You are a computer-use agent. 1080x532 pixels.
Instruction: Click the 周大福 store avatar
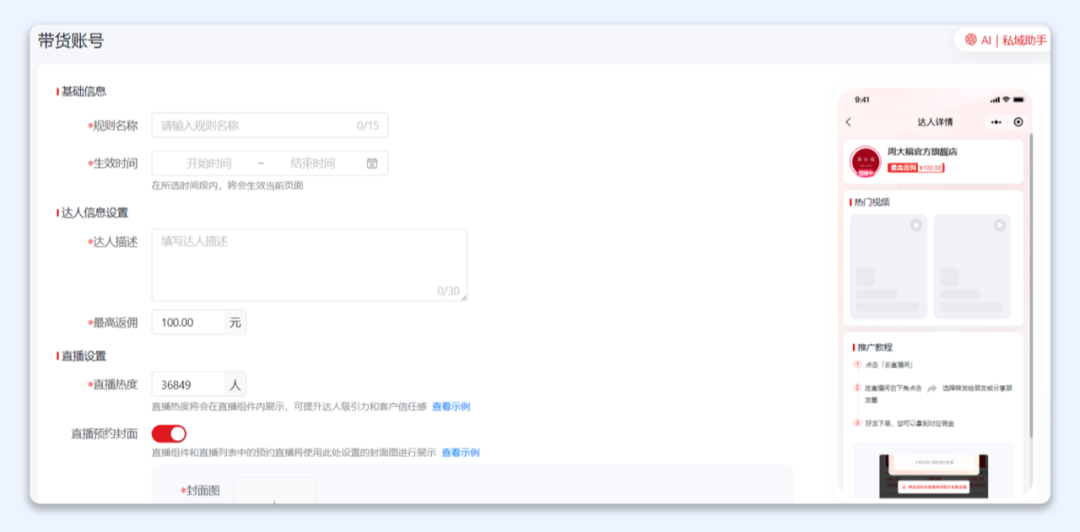[864, 161]
